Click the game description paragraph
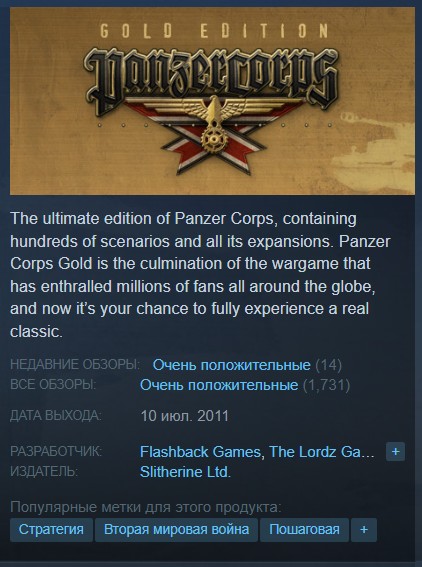The height and width of the screenshot is (567, 422). coord(200,275)
